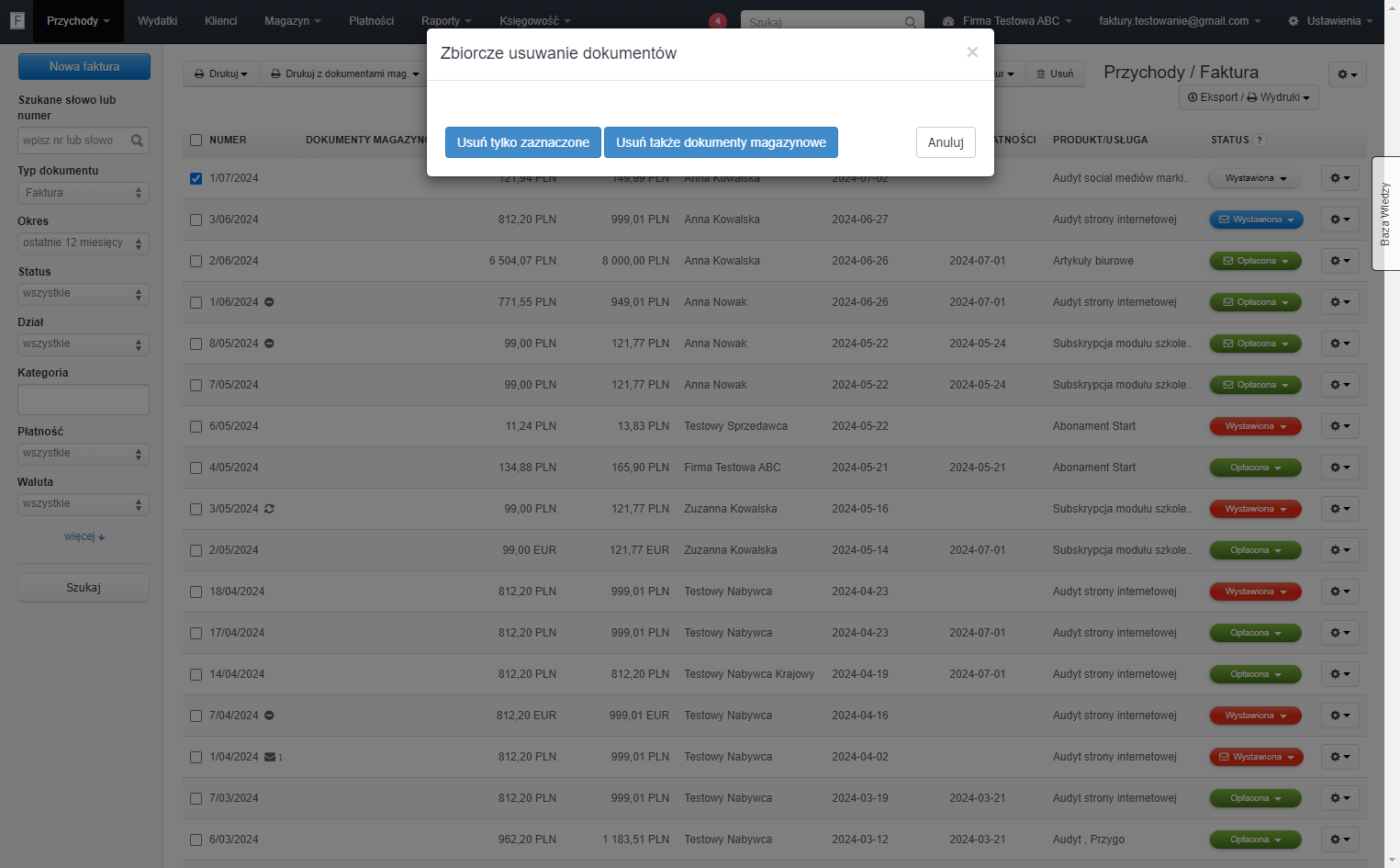Click the search magnifier in top bar

tap(910, 22)
